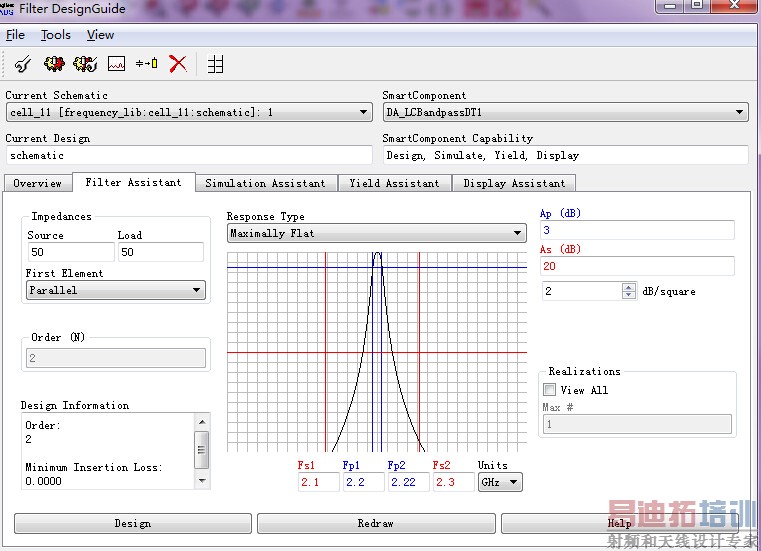Click the filter response plot

(x=377, y=352)
